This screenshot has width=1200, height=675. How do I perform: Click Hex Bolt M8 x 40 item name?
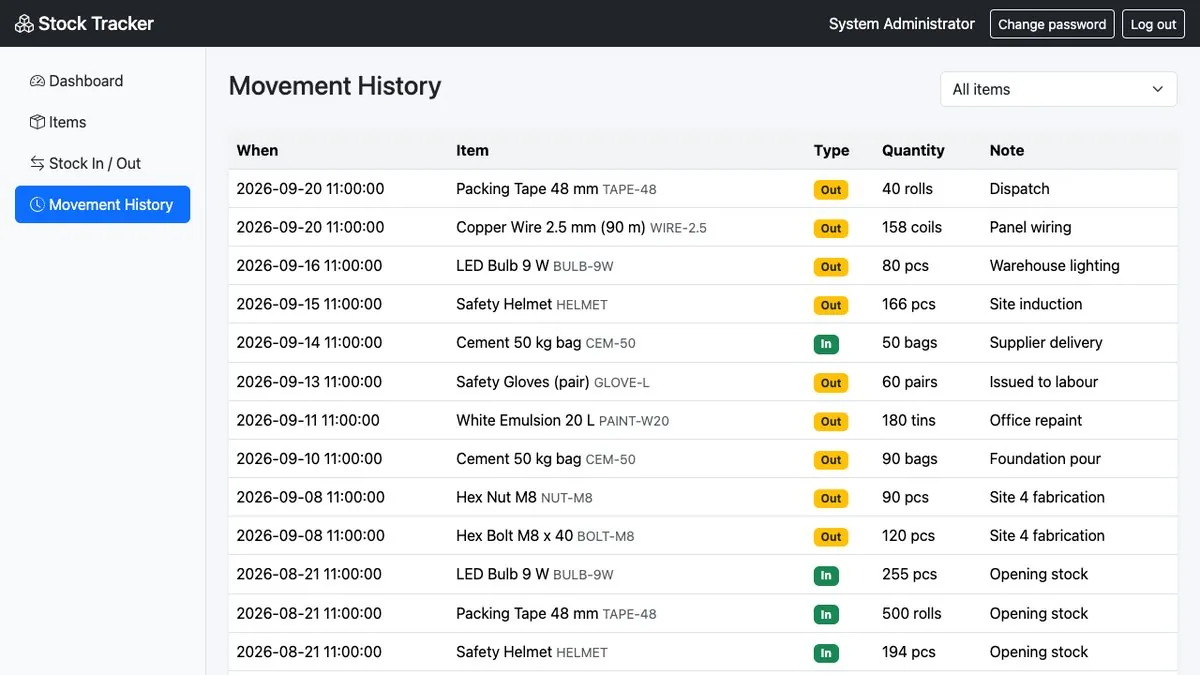point(514,535)
